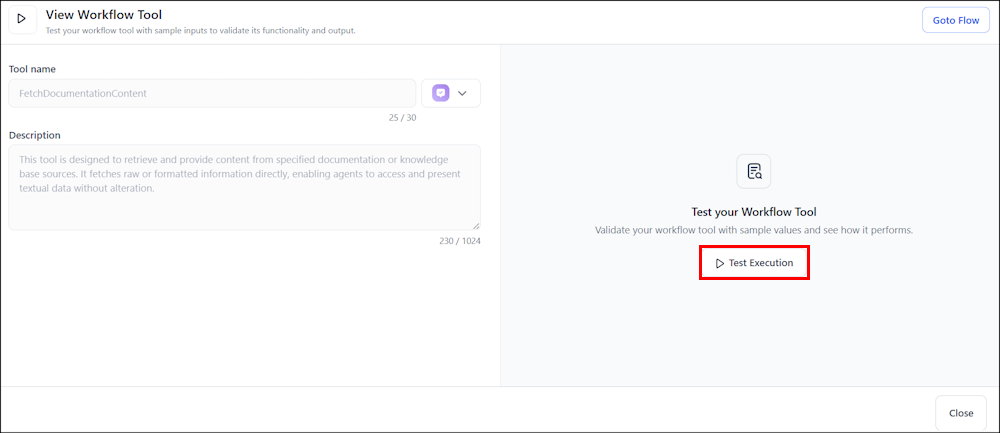Click the Validate your workflow tool subtitle
Image resolution: width=1000 pixels, height=433 pixels.
(754, 230)
